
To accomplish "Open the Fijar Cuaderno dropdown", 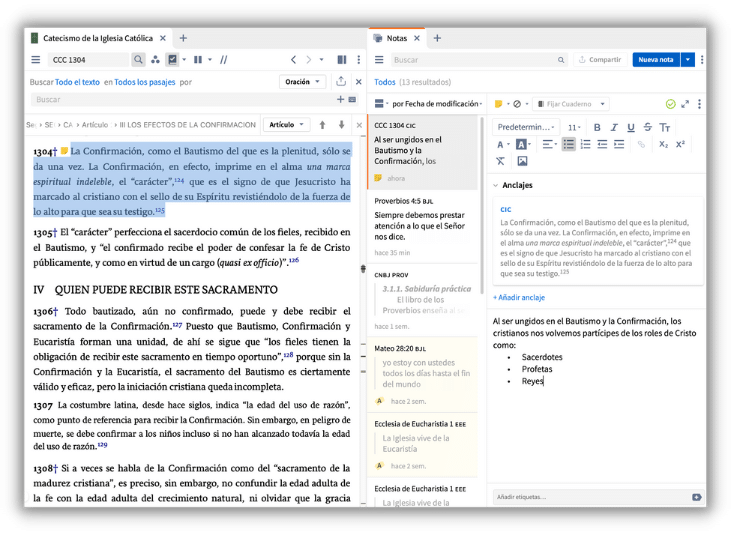I will point(572,104).
